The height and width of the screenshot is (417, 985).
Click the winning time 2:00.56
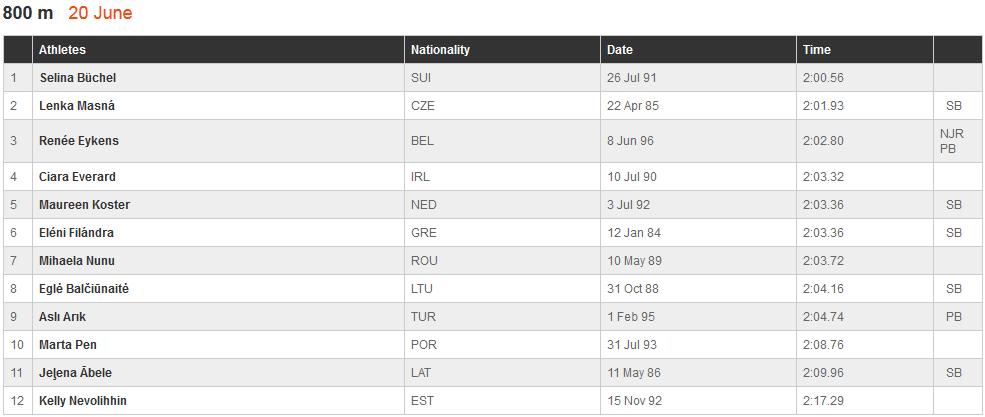pos(823,78)
